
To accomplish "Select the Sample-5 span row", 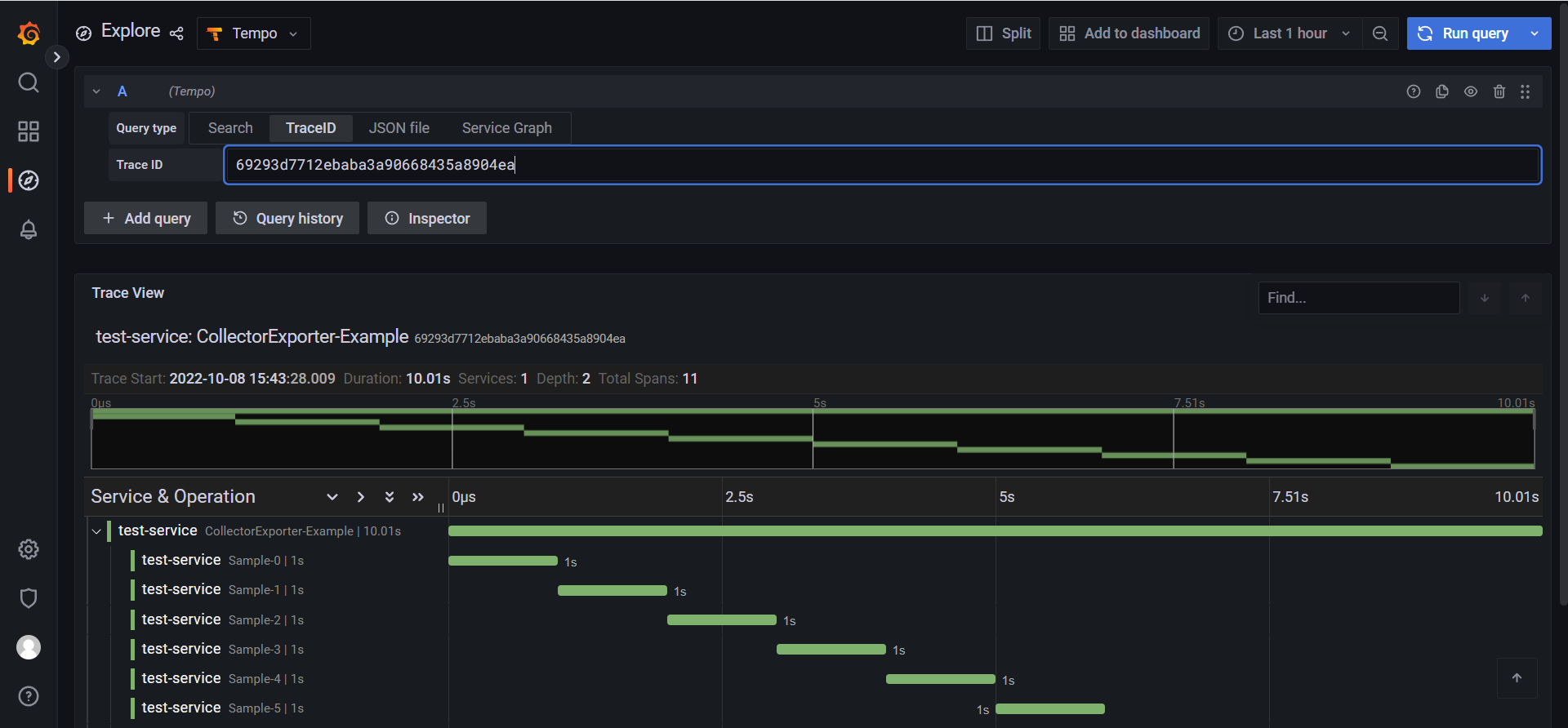I will coord(266,708).
